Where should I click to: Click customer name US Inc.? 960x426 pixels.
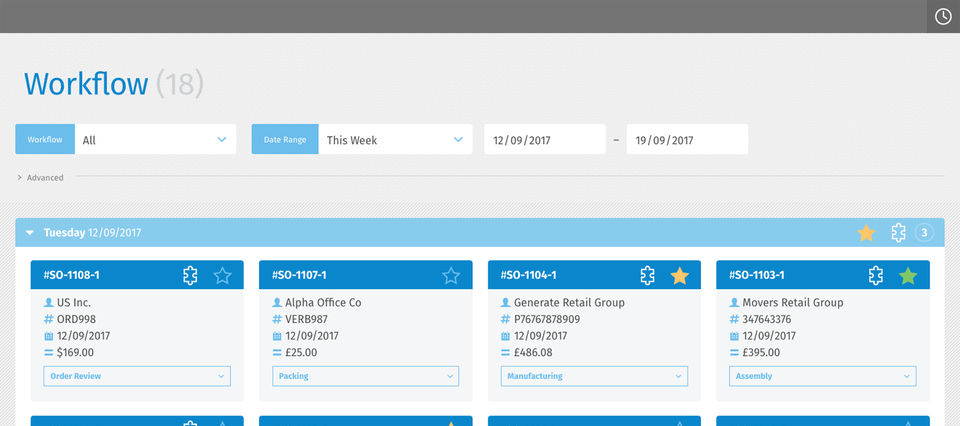(x=74, y=302)
